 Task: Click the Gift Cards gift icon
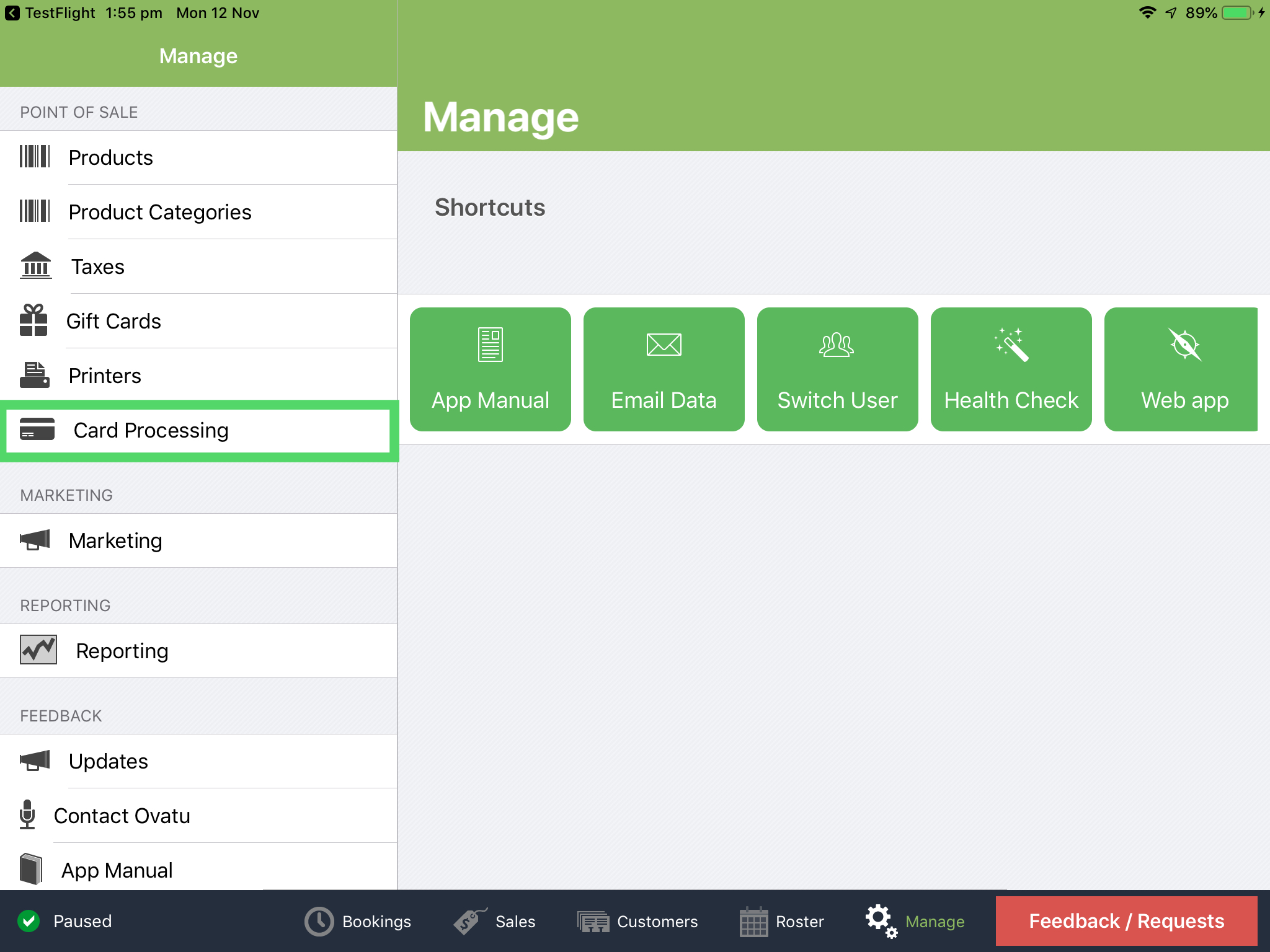tap(34, 320)
